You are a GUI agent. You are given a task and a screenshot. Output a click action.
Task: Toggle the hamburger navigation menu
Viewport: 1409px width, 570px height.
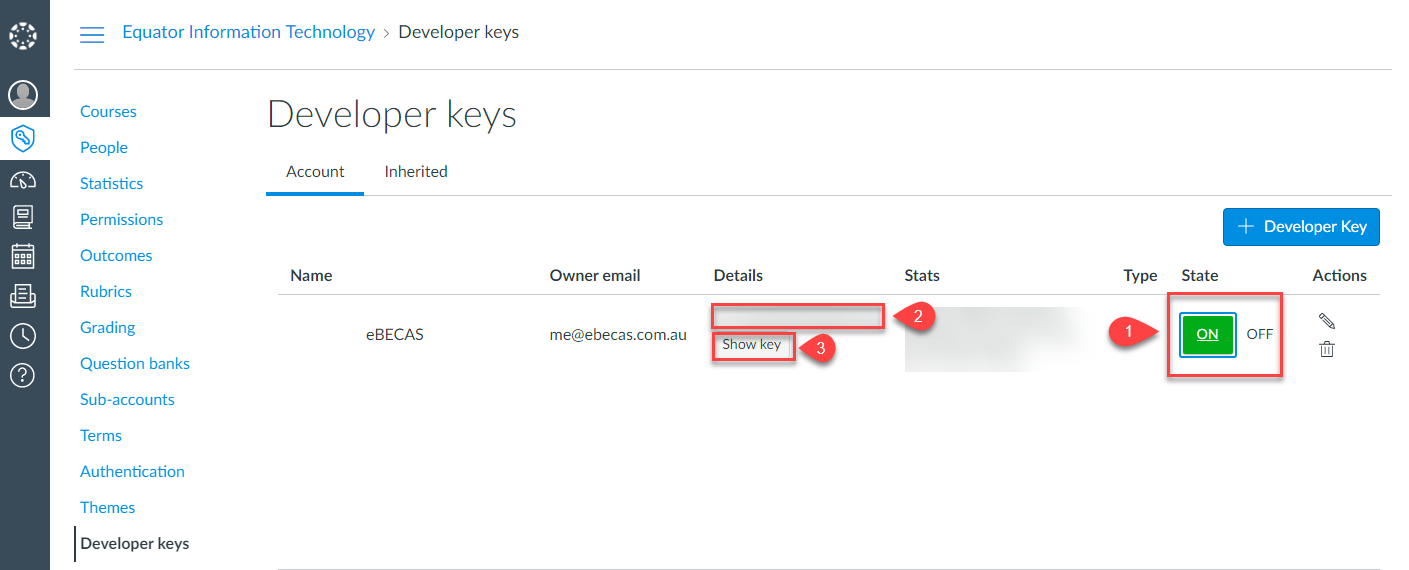click(92, 34)
